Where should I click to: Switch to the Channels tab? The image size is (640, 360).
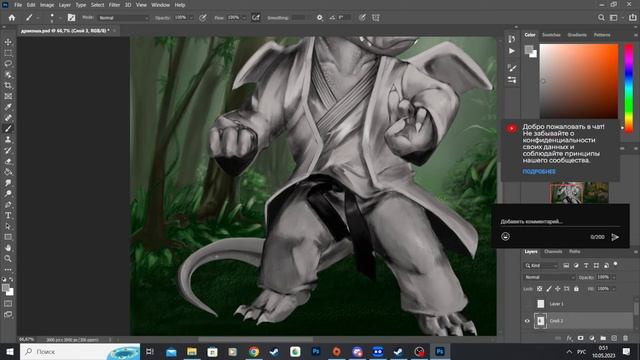(x=553, y=252)
